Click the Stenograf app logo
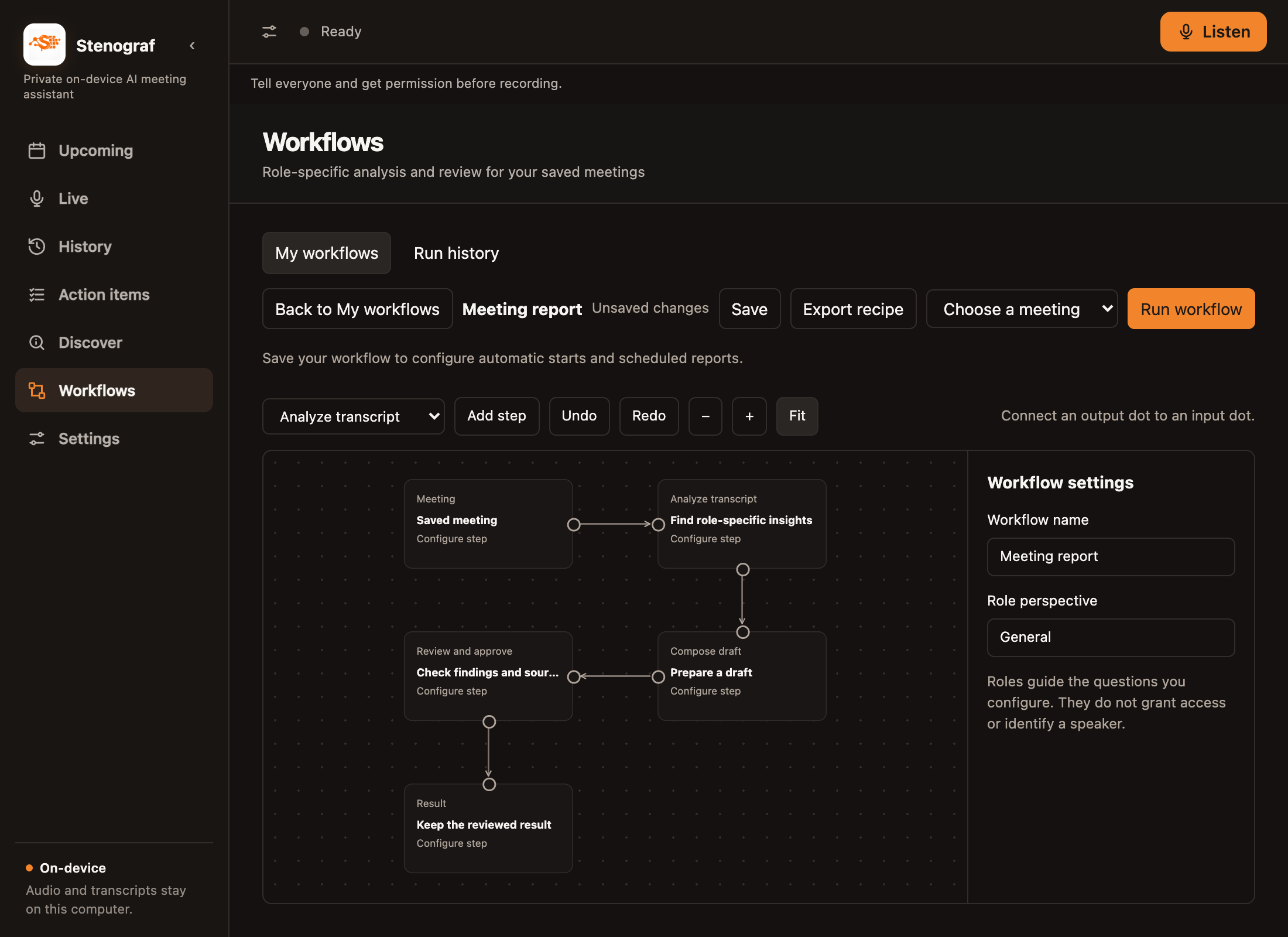The width and height of the screenshot is (1288, 937). (x=44, y=45)
